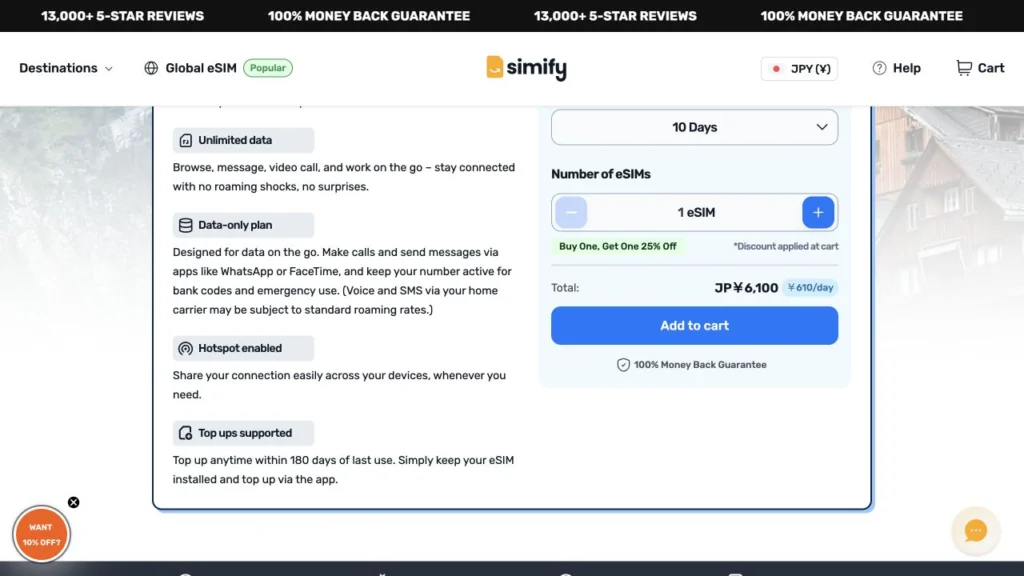Open the Help link text
The width and height of the screenshot is (1024, 576).
click(906, 68)
